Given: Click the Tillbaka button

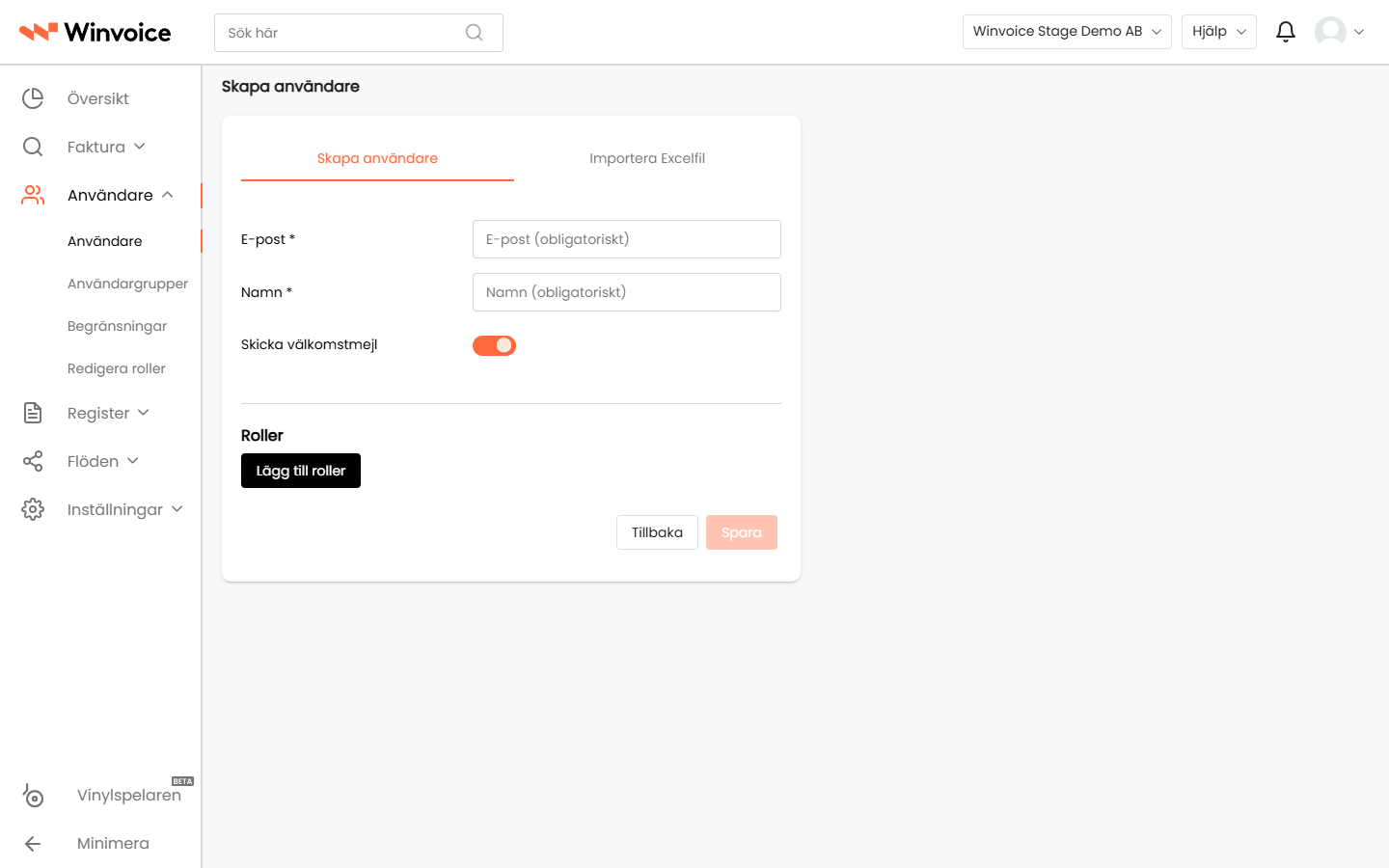Looking at the screenshot, I should click(657, 532).
